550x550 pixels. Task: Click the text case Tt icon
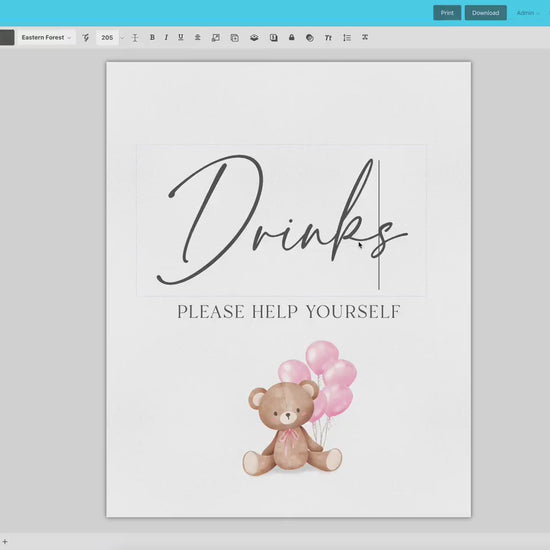pyautogui.click(x=328, y=38)
